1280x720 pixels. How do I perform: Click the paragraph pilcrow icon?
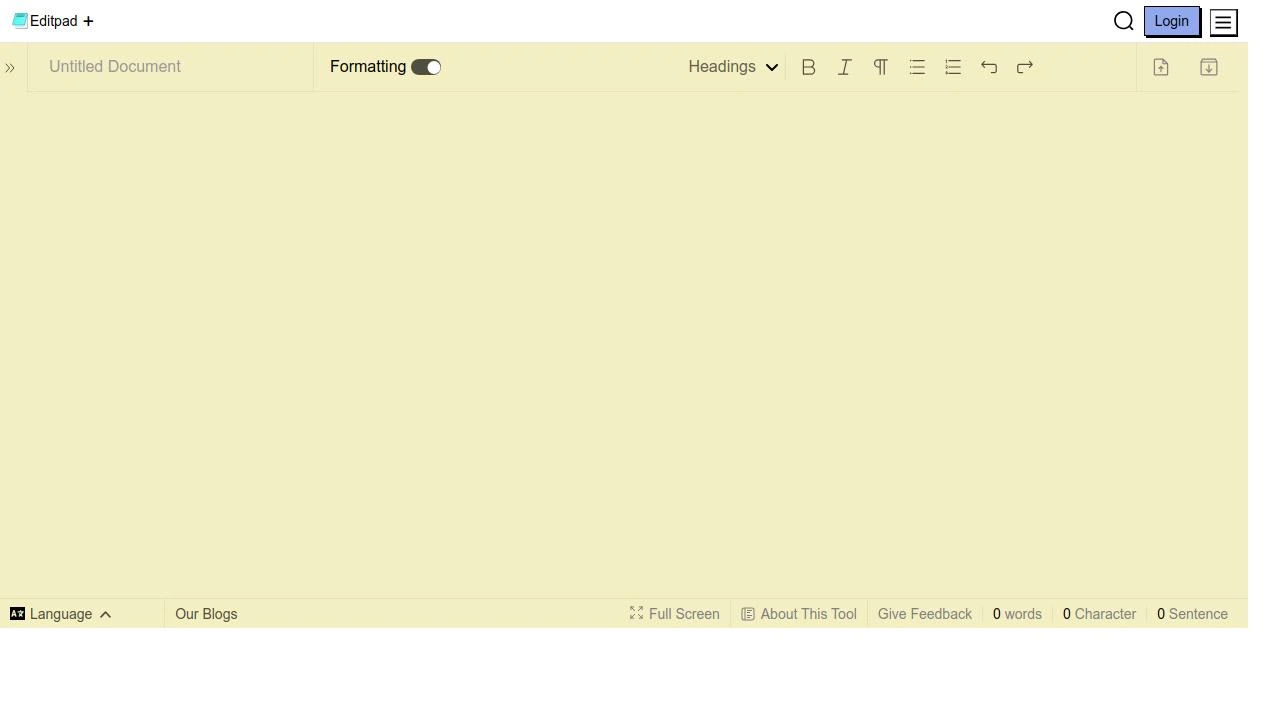click(x=881, y=67)
